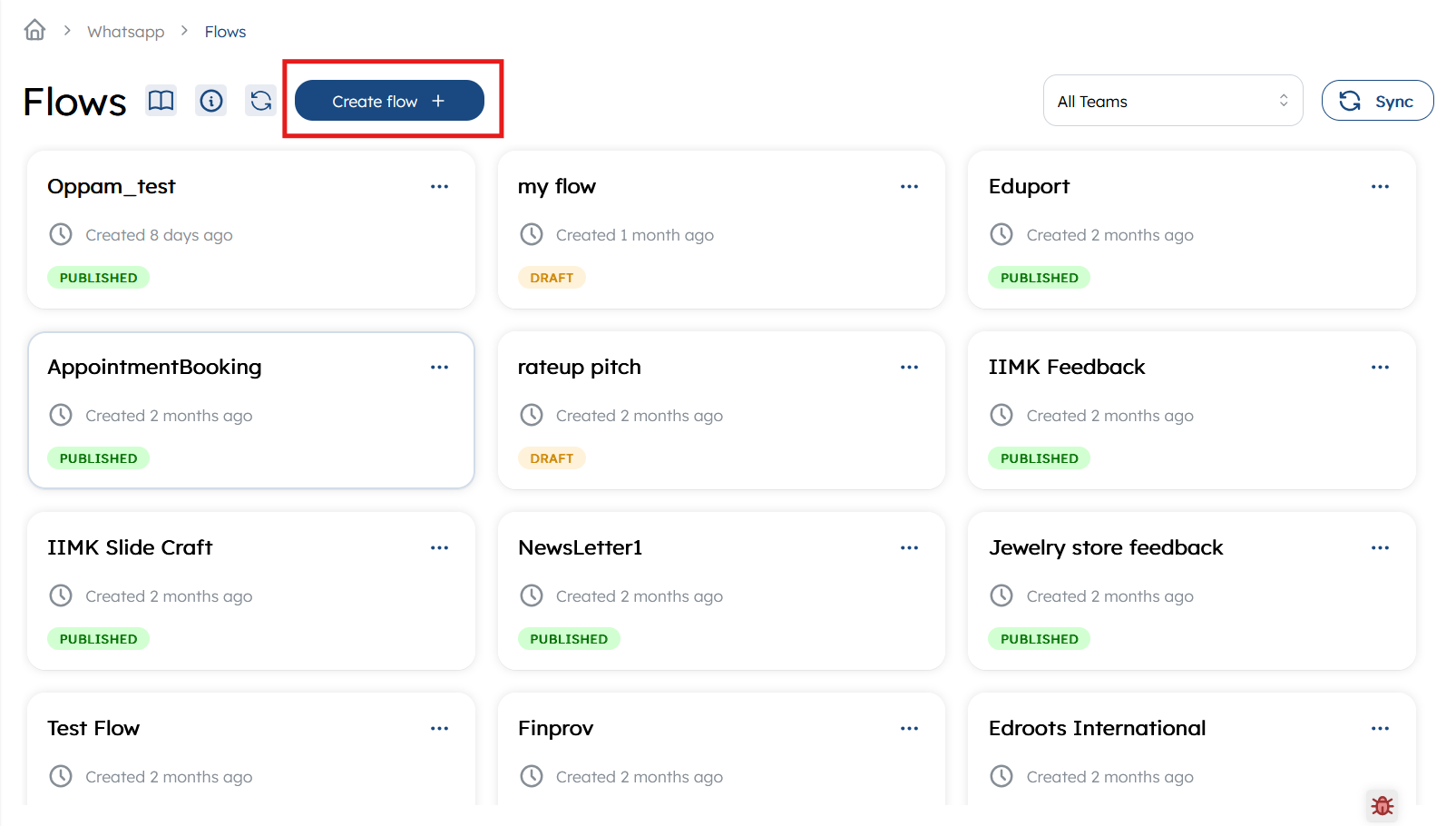Click the clock icon on Oppam_test card

[61, 234]
